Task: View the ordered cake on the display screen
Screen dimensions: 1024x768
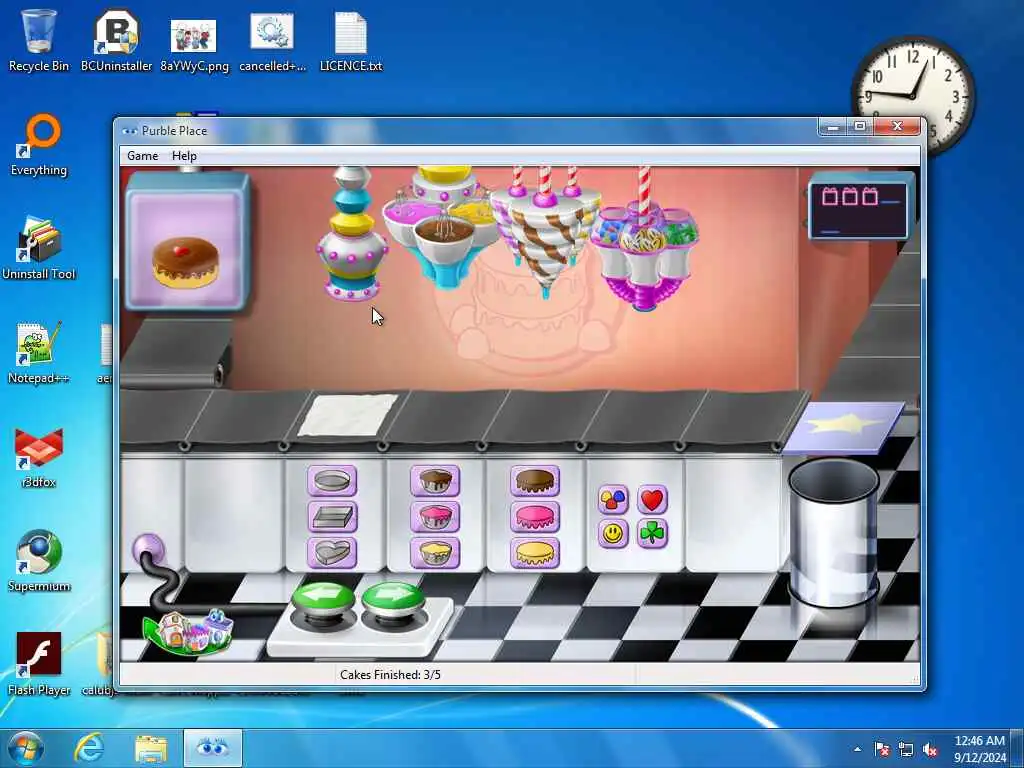Action: [x=187, y=242]
